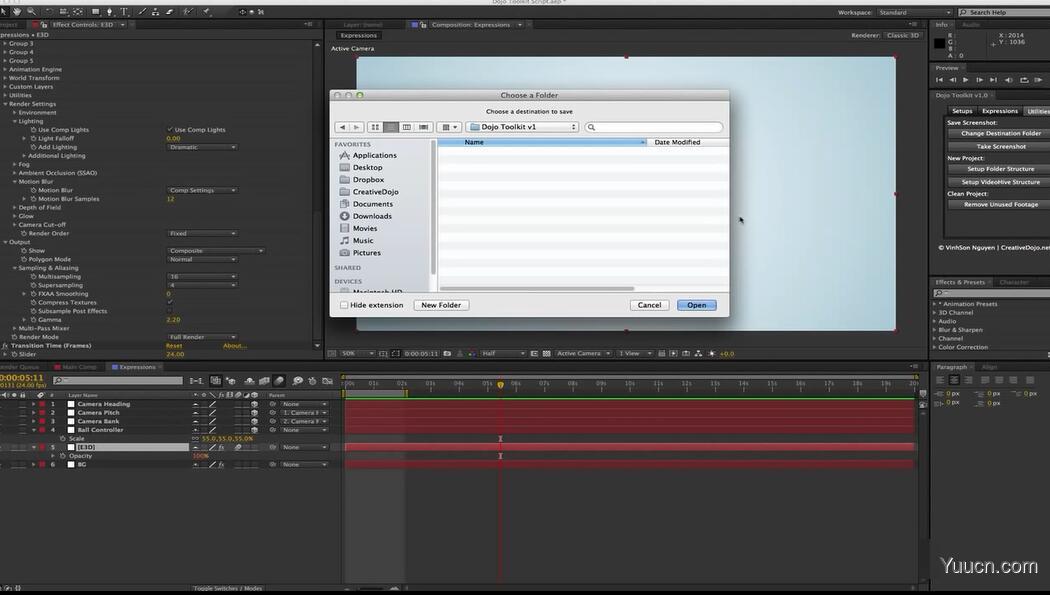Screen dimensions: 1050x595
Task: Switch file dialog to Cover Flow view
Action: [423, 127]
